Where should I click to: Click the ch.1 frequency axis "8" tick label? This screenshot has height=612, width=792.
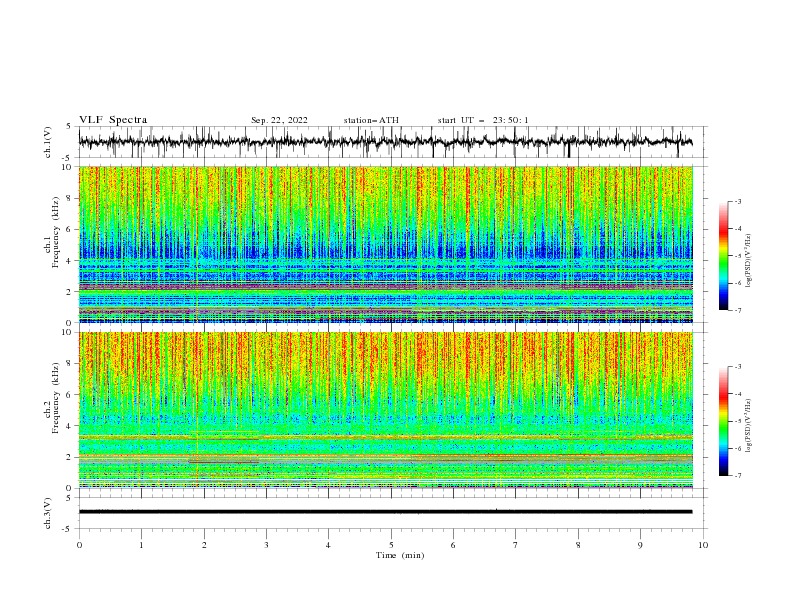[70, 198]
